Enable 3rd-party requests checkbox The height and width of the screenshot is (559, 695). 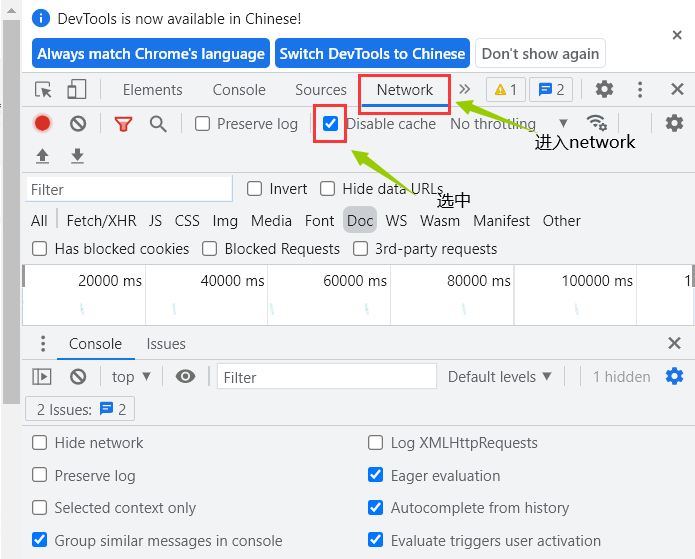point(360,249)
